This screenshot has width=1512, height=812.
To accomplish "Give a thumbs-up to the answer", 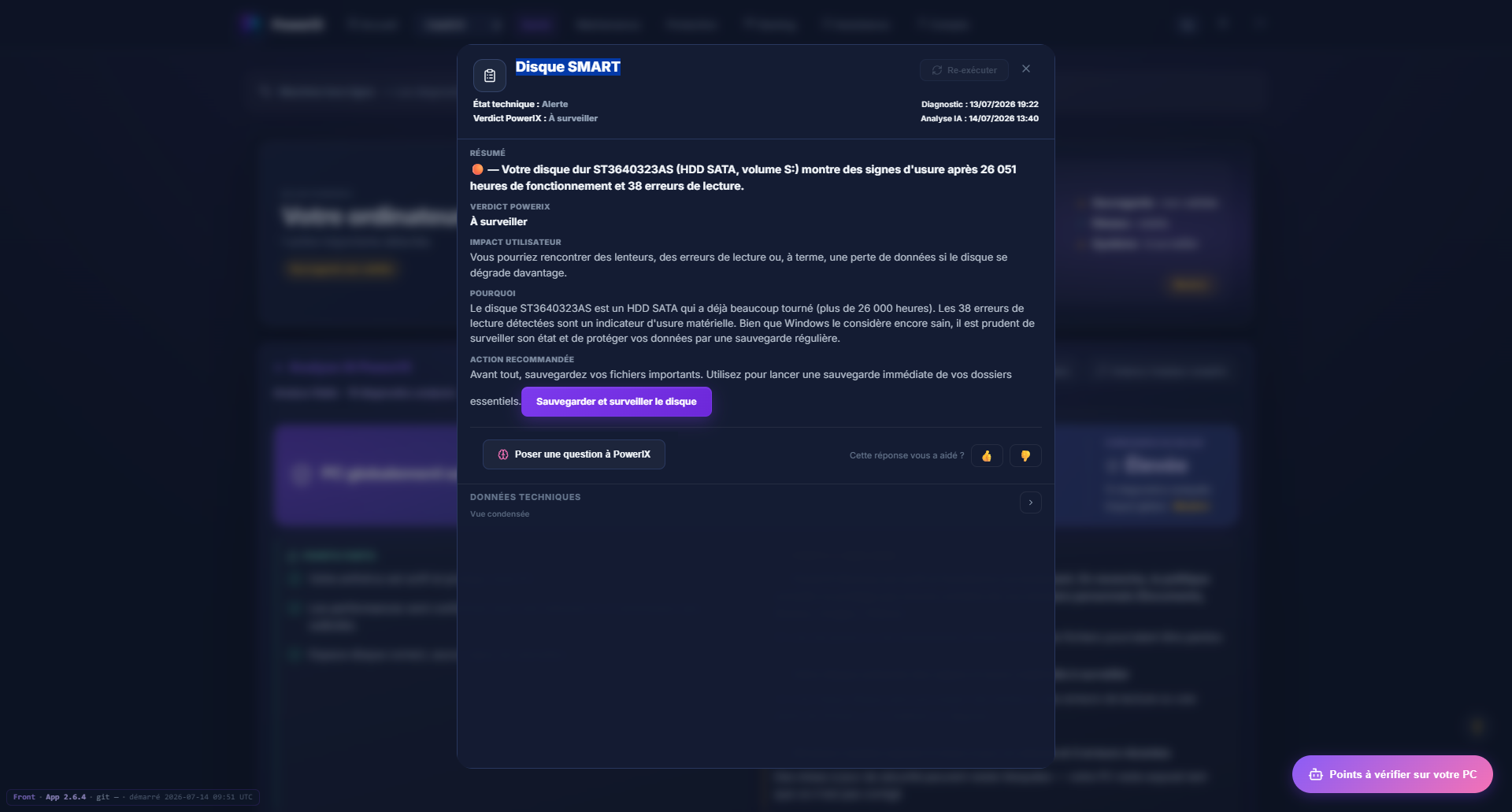I will (987, 455).
